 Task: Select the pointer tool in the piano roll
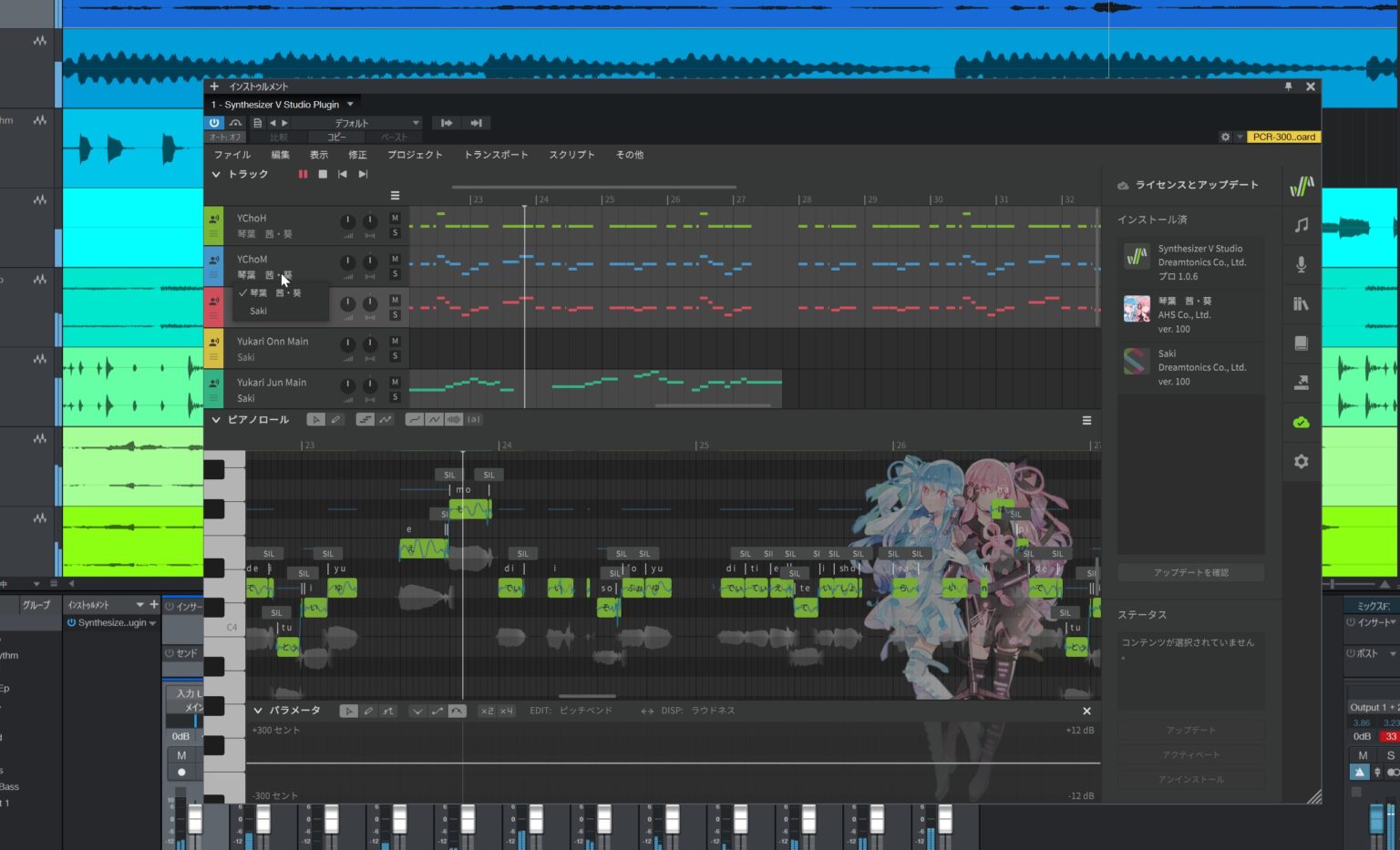316,419
